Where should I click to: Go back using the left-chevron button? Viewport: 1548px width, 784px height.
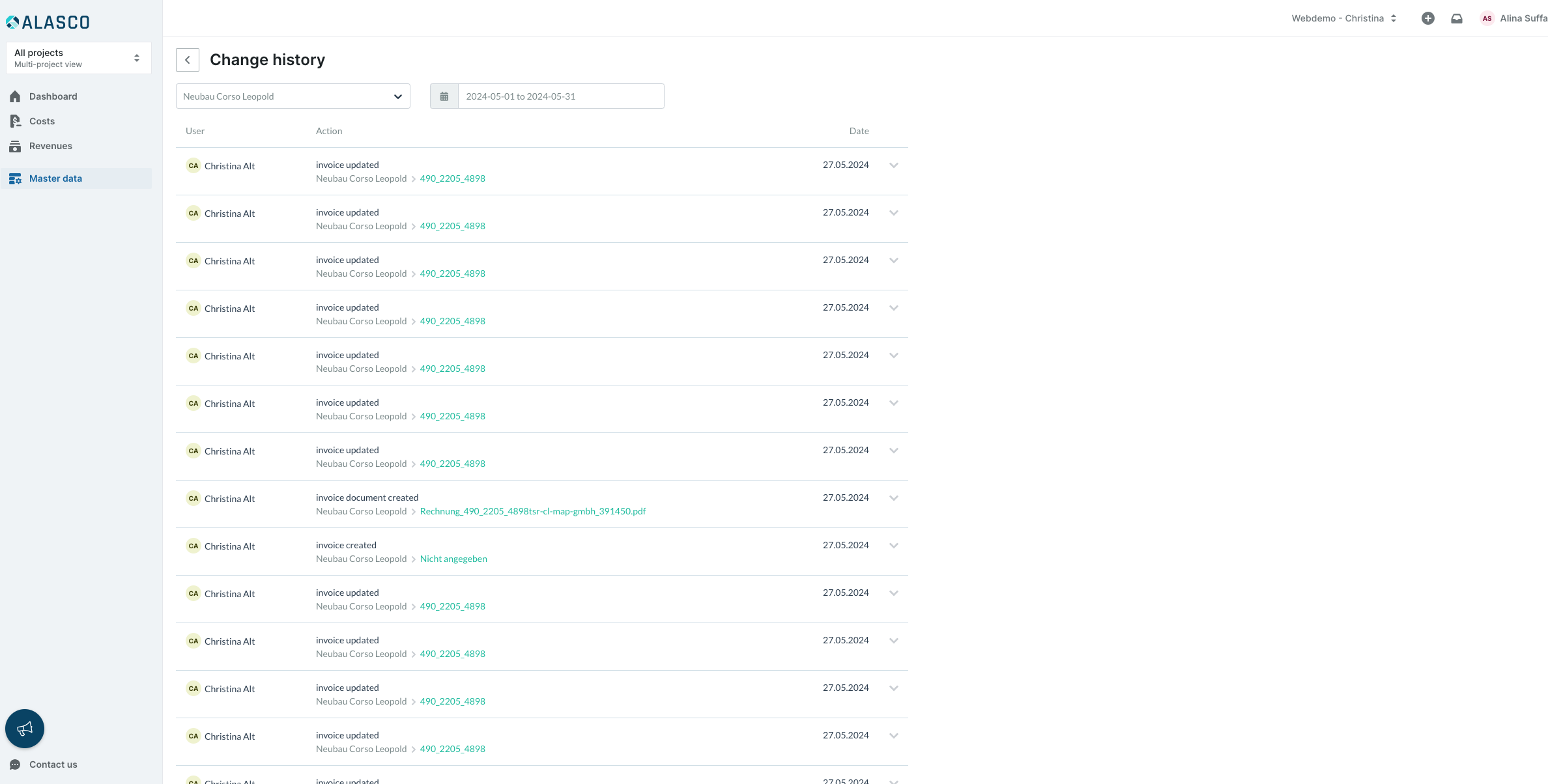[x=188, y=60]
